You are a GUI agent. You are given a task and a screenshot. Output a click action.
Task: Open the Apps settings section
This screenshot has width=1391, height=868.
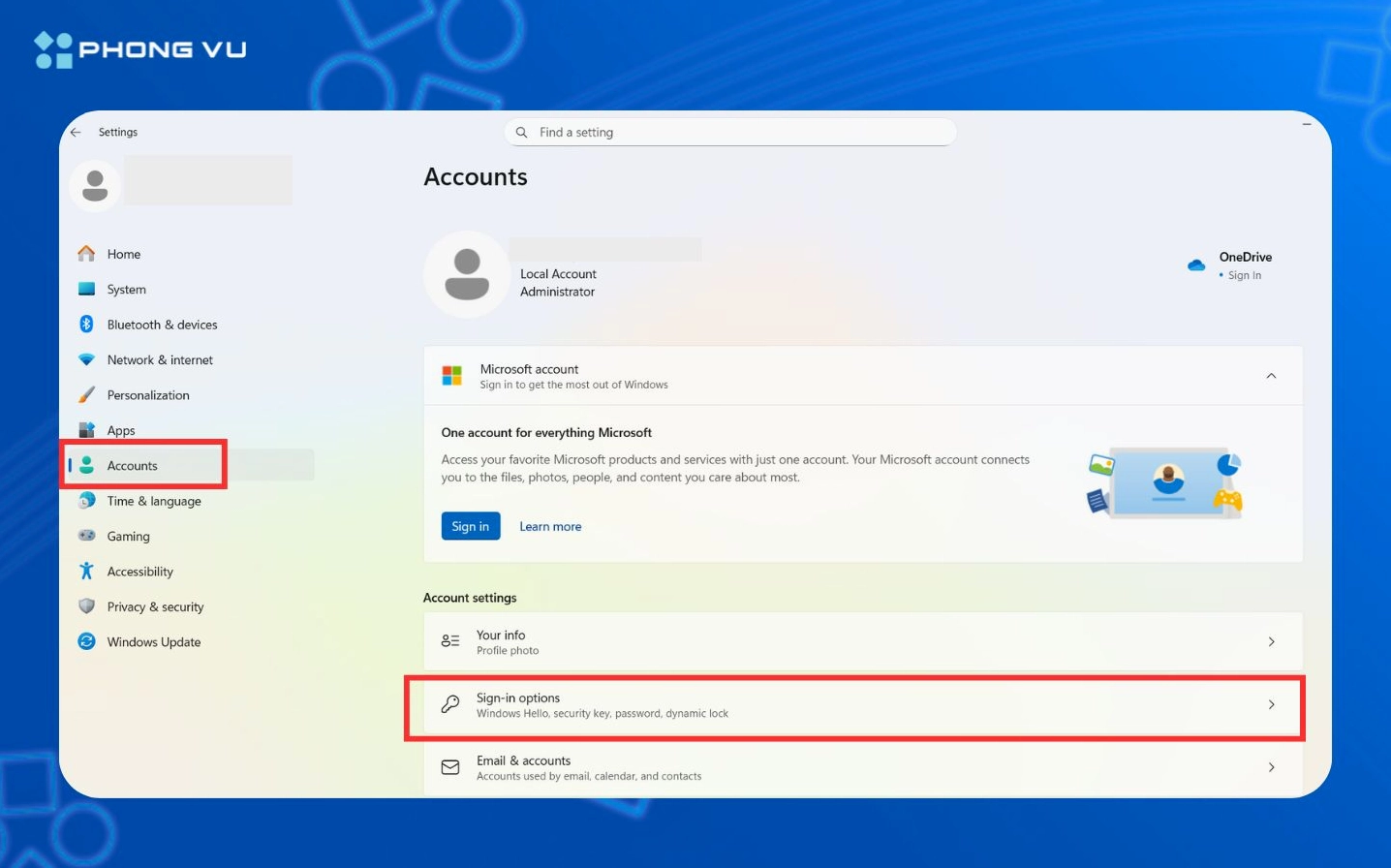coord(120,430)
